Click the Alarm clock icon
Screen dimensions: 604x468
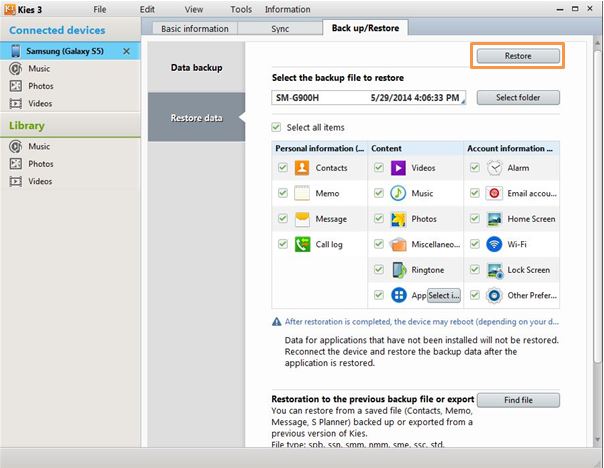(494, 168)
